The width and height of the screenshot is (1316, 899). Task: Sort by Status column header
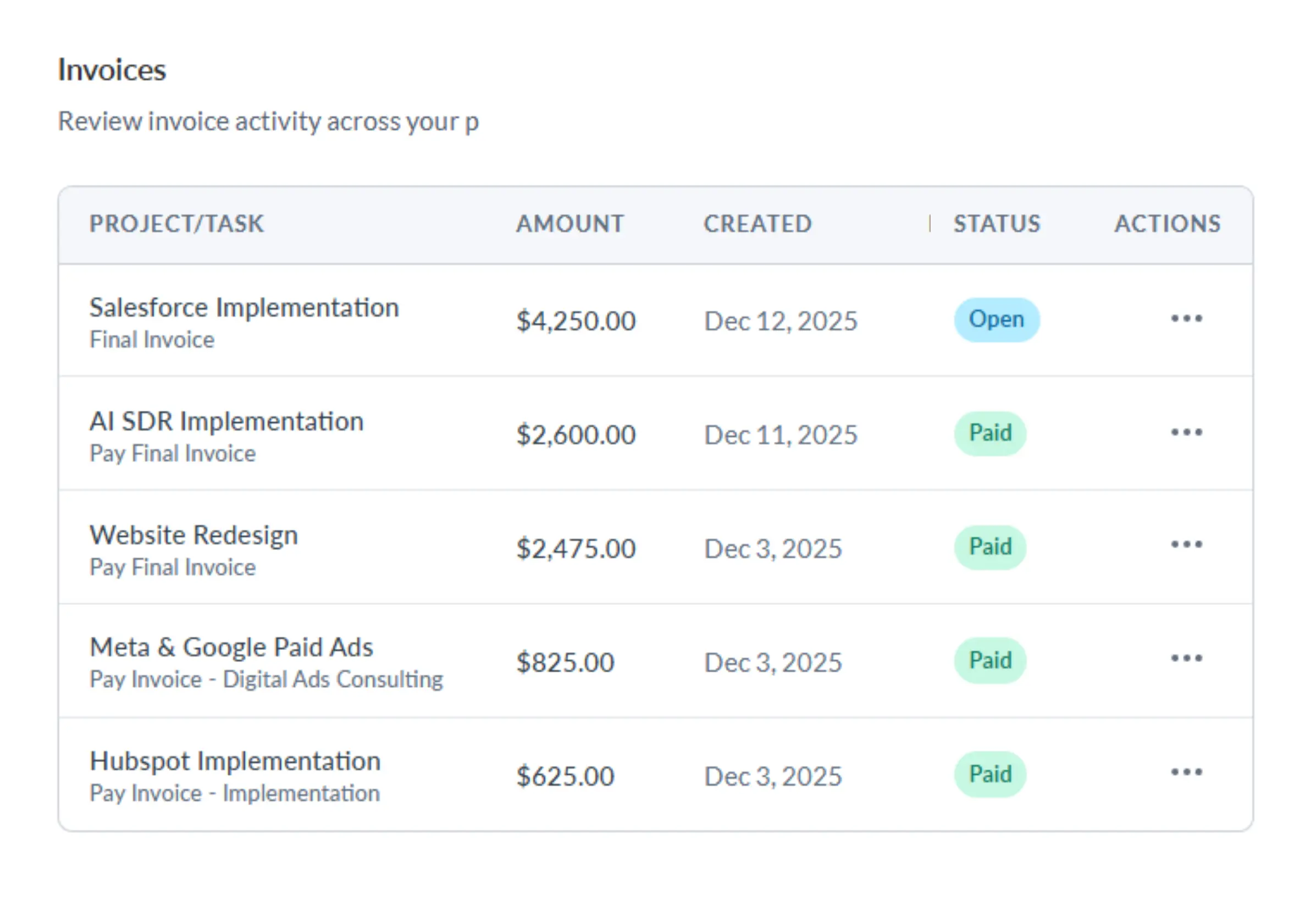click(996, 224)
